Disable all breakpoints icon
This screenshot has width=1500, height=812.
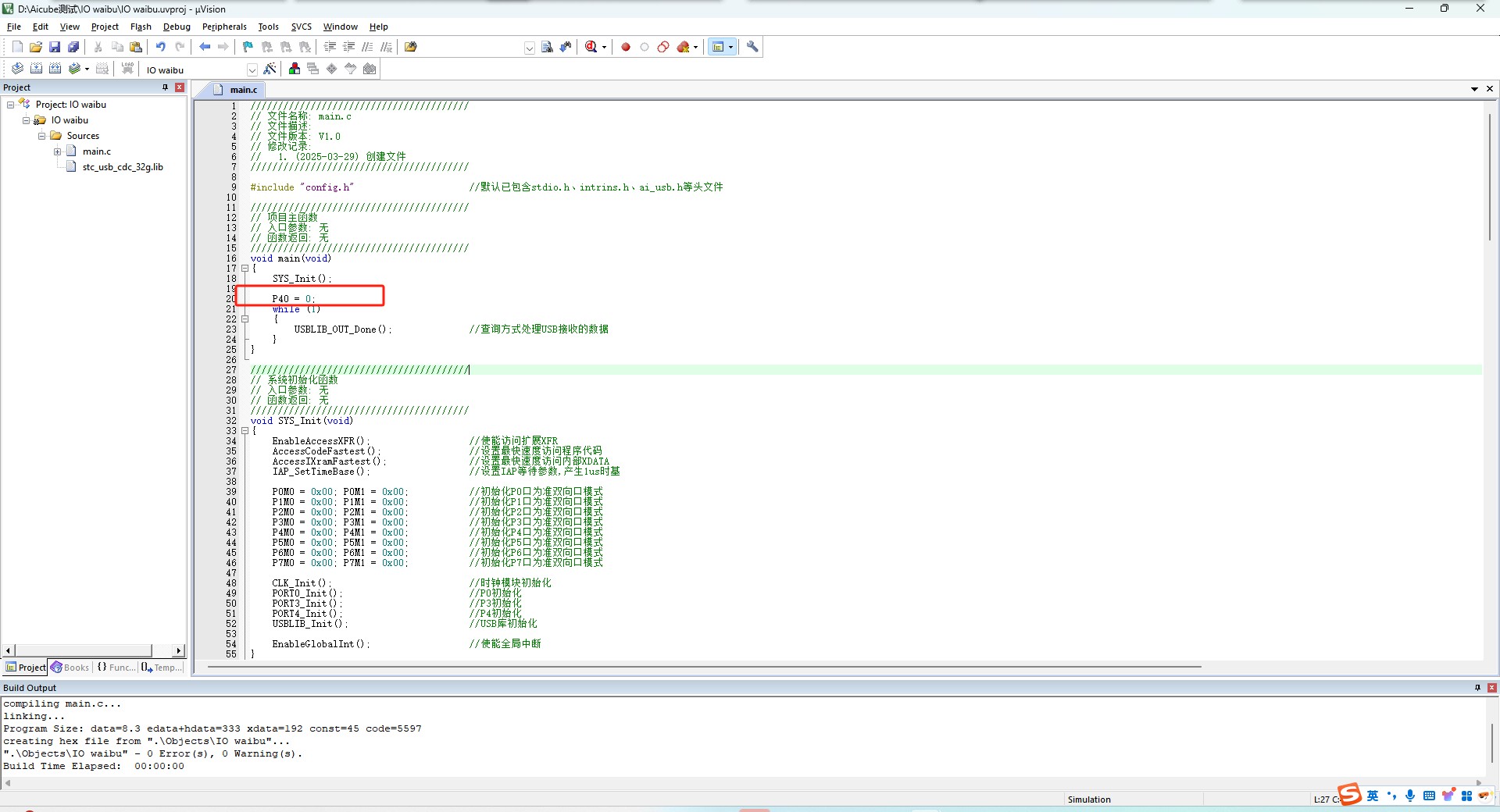pos(663,47)
